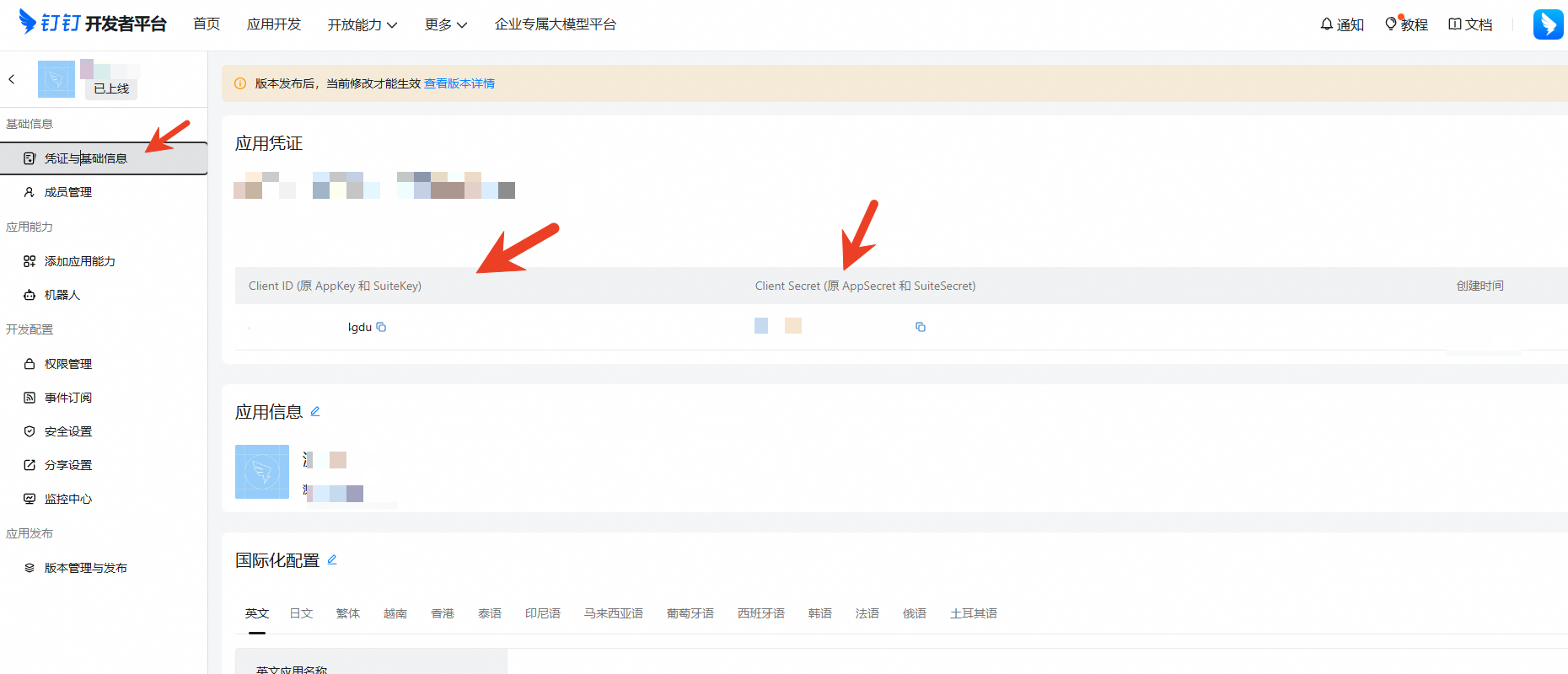Click the DingTalk developer platform logo
Viewport: 1568px width, 674px height.
(x=93, y=23)
